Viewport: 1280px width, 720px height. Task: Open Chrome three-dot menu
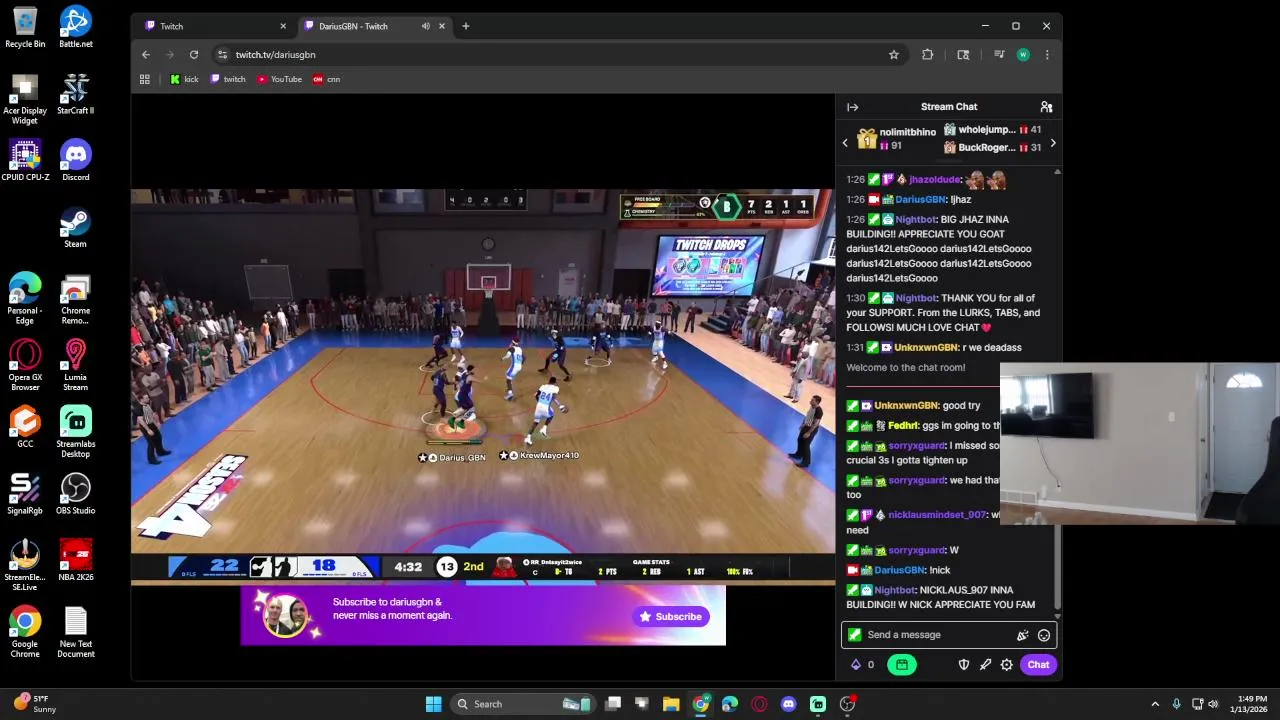1047,55
